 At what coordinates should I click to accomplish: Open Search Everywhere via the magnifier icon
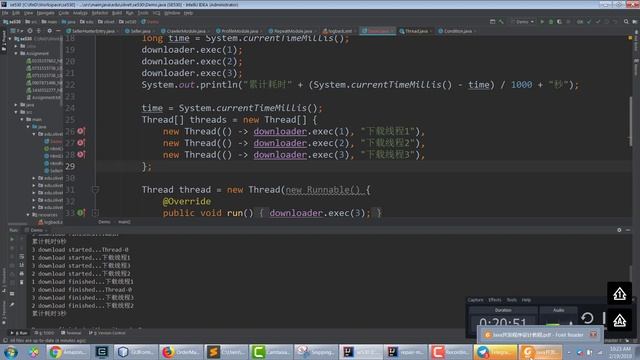click(x=626, y=22)
